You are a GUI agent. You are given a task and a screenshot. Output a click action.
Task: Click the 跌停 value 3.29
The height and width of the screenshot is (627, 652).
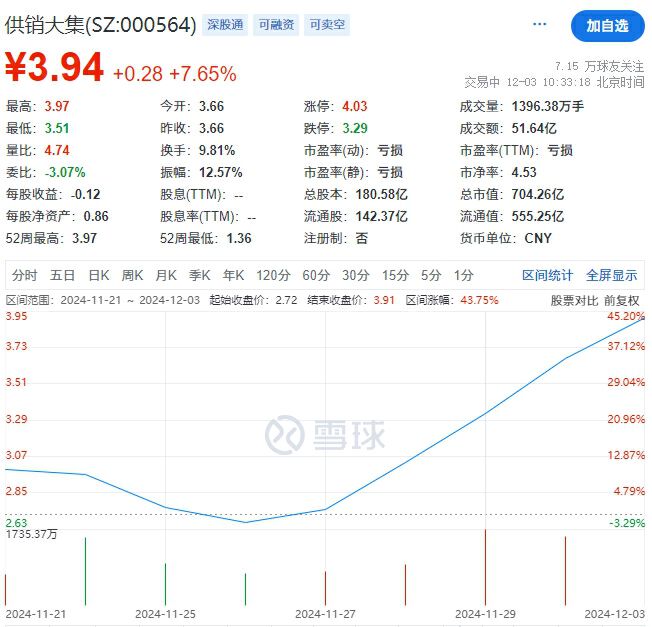tap(355, 128)
